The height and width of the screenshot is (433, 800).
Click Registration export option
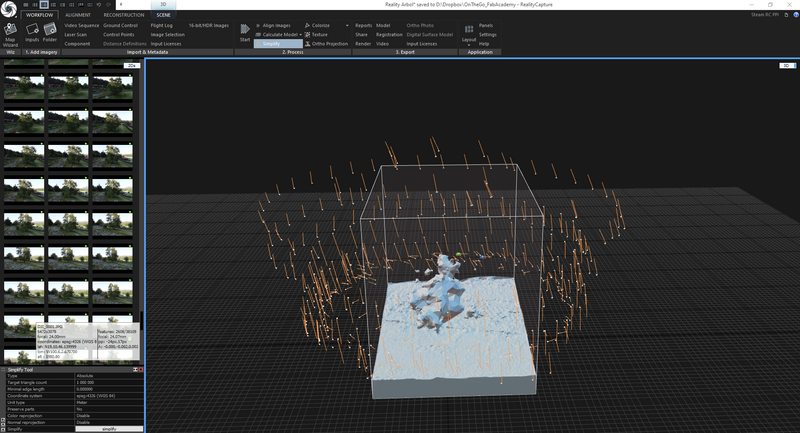click(x=389, y=35)
